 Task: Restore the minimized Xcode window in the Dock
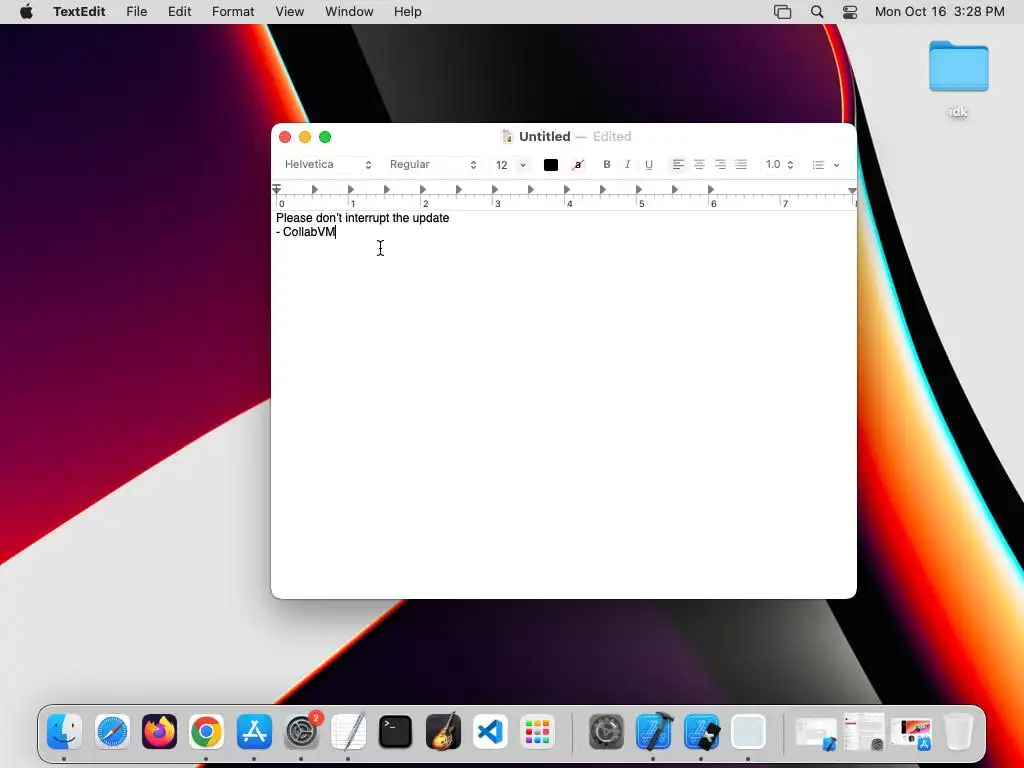pyautogui.click(x=816, y=734)
